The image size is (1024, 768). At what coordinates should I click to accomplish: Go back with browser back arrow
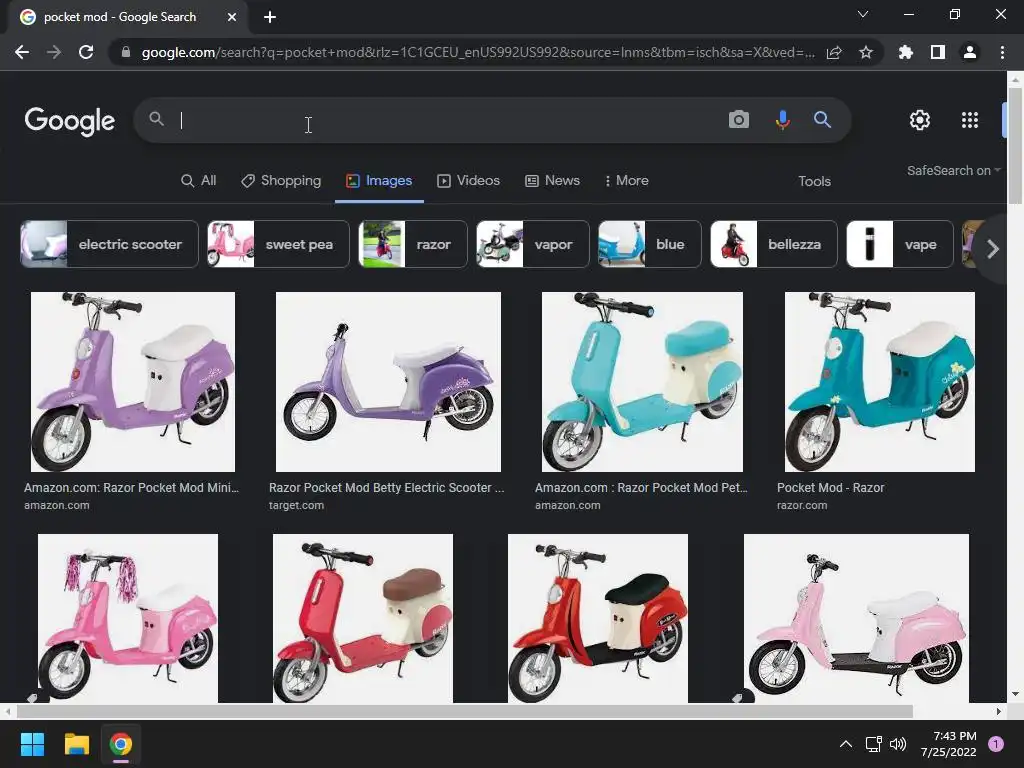click(22, 52)
